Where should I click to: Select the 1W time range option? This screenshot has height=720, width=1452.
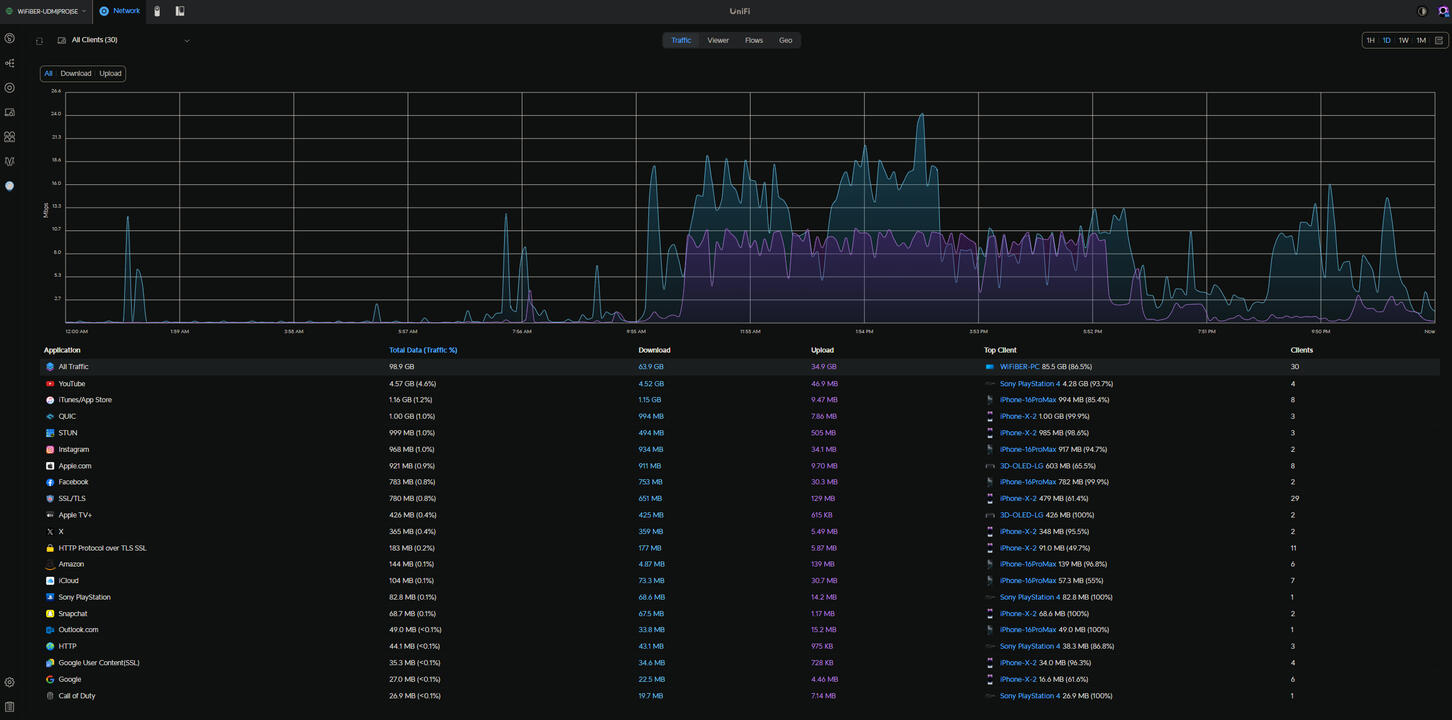click(x=1404, y=40)
